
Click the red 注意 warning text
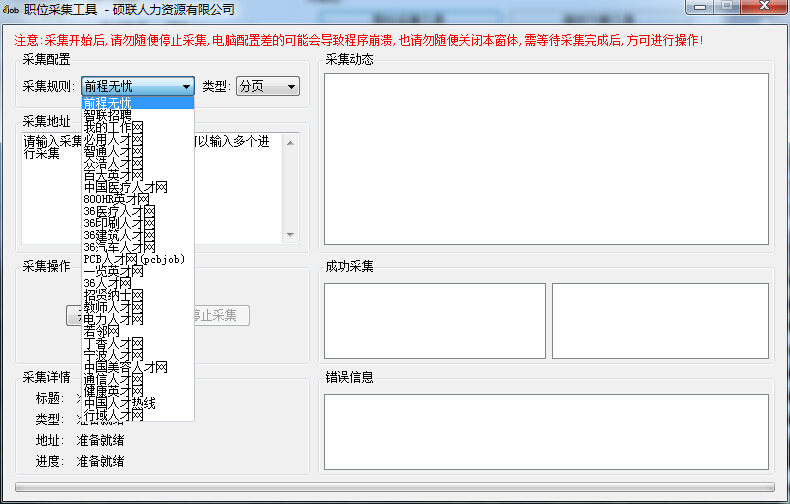pos(359,40)
